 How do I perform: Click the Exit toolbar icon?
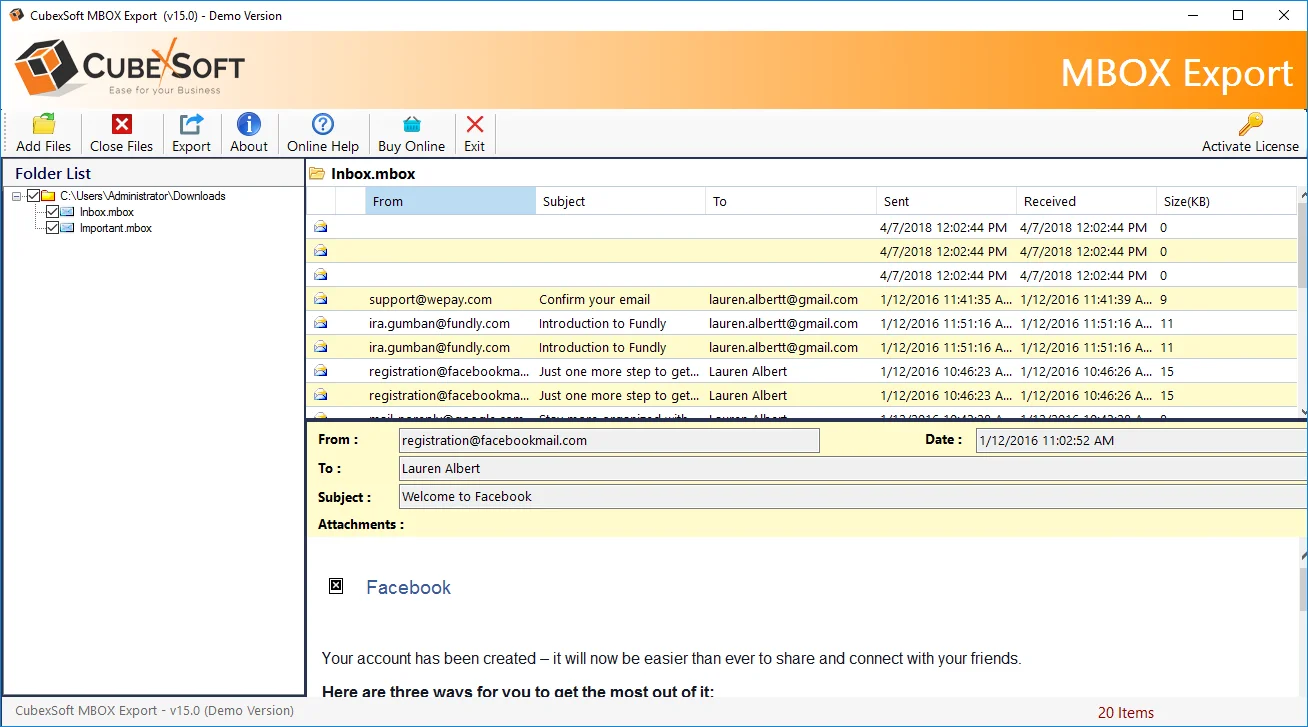(x=475, y=124)
